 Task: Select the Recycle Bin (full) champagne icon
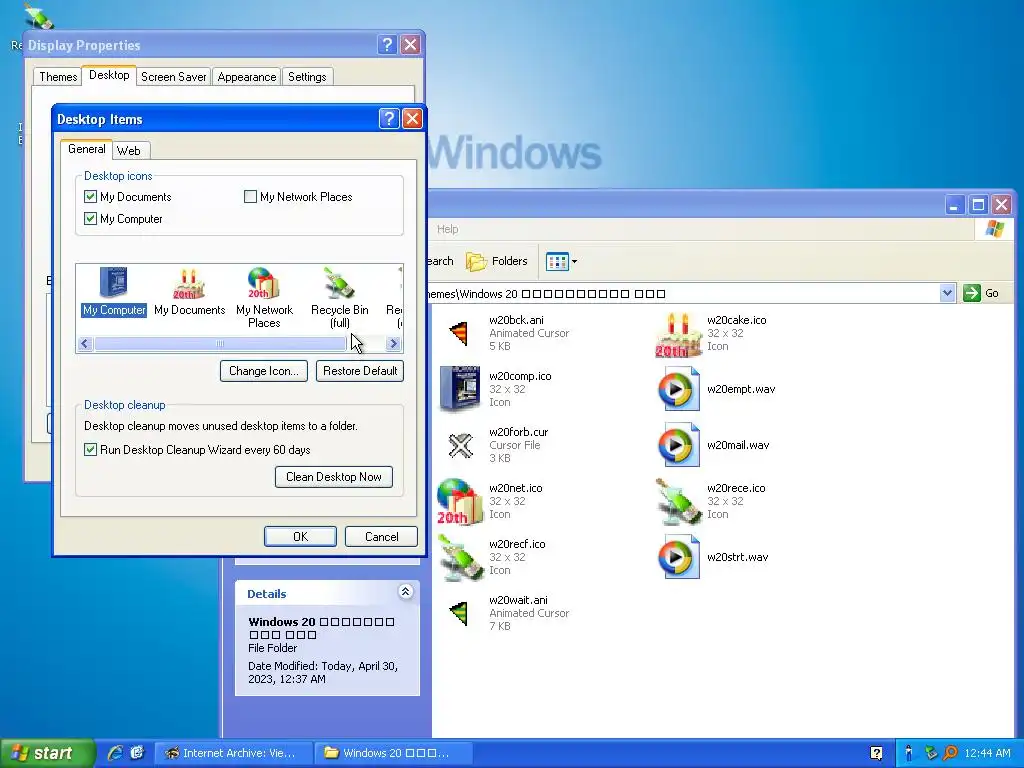click(x=339, y=298)
